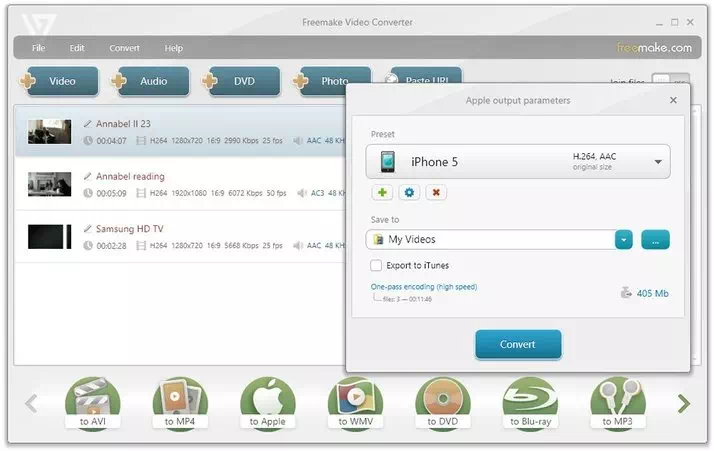Choose the to MP4 output format

pyautogui.click(x=180, y=403)
